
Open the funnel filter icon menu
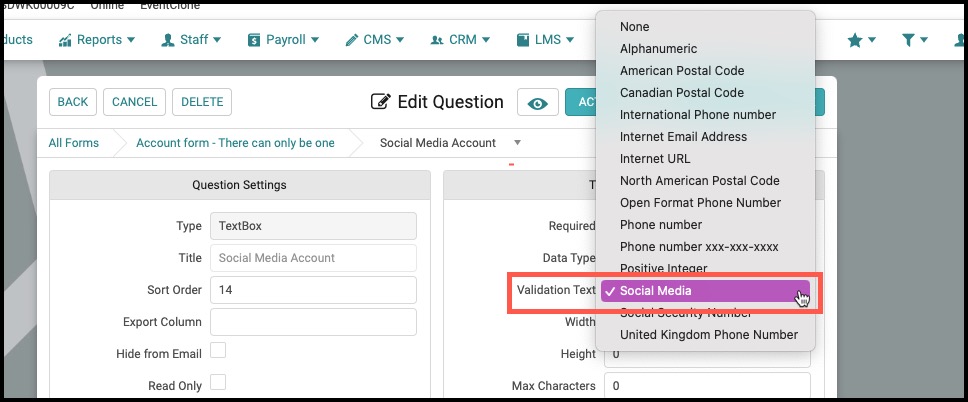pyautogui.click(x=908, y=40)
